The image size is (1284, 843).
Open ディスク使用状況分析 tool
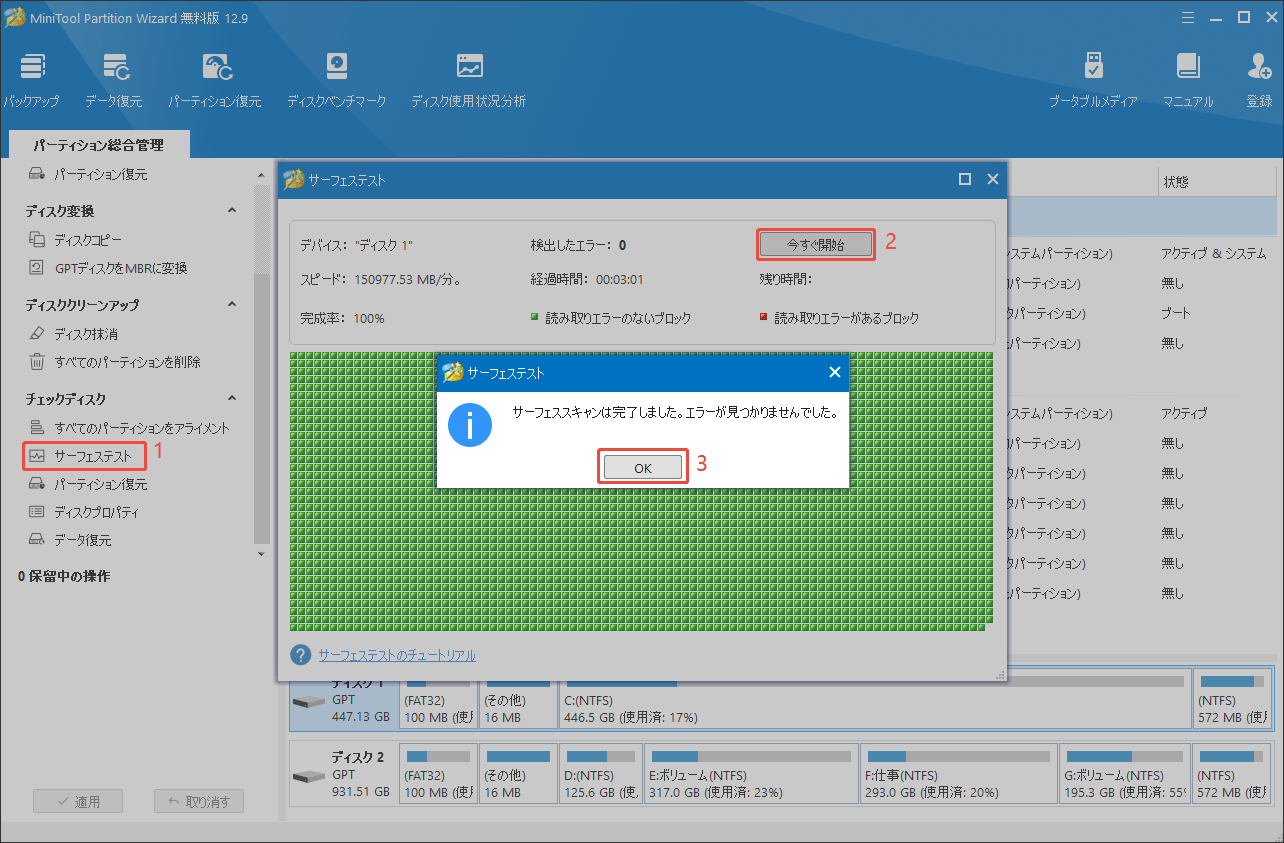pos(469,80)
